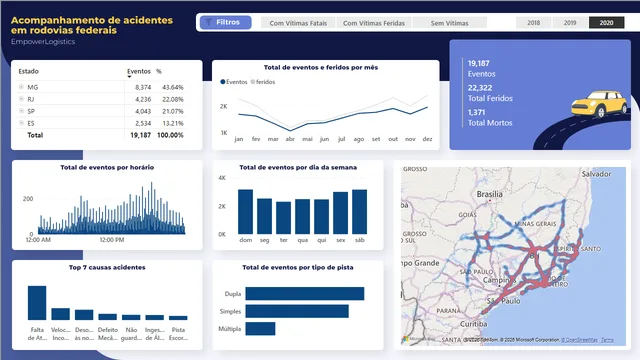Select the Dupla bar in pista chart
Viewport: 640px width, 360px height.
[x=304, y=293]
